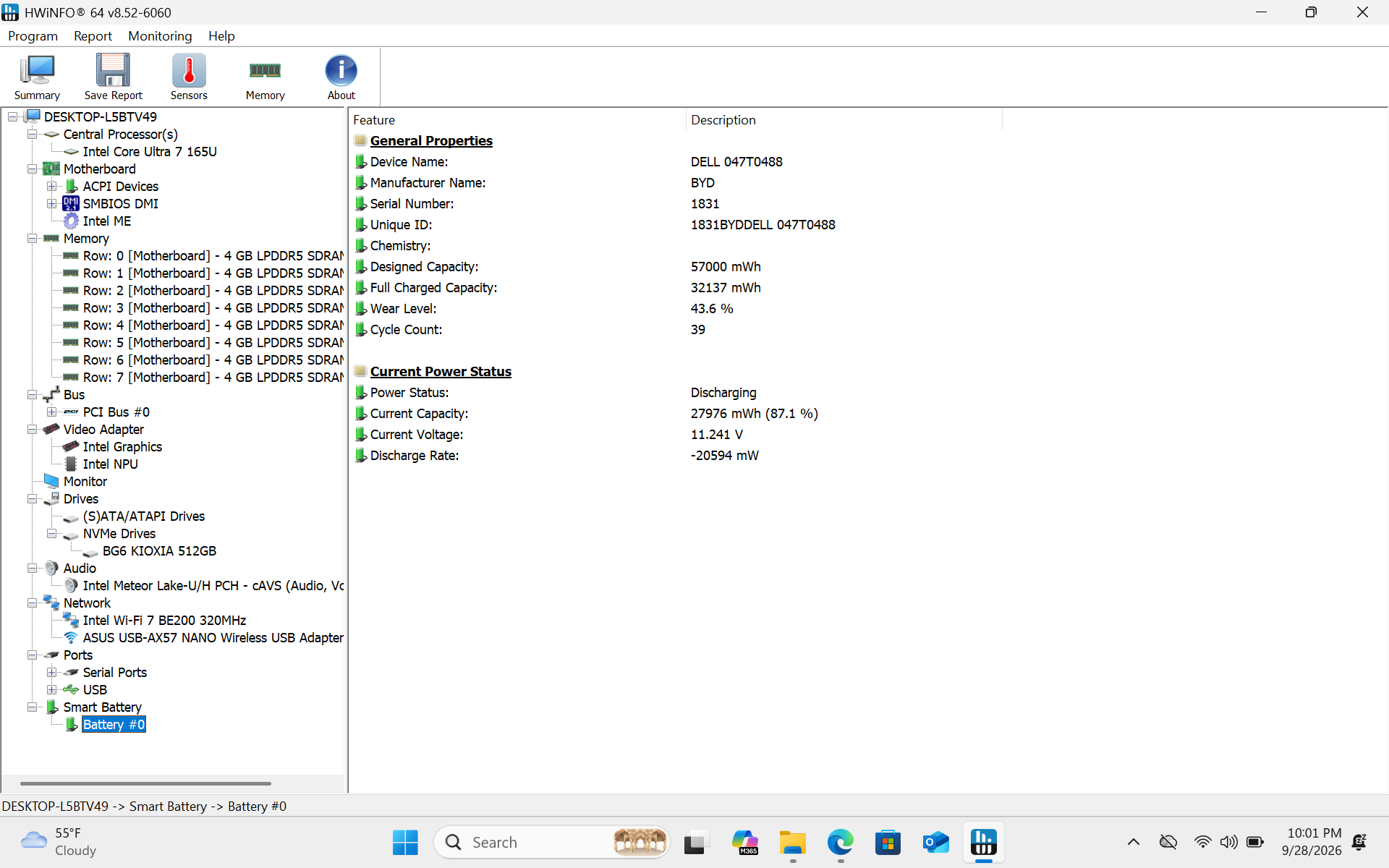Screen dimensions: 1389x868
Task: Select Intel Core Ultra 7 165U
Action: pos(150,152)
